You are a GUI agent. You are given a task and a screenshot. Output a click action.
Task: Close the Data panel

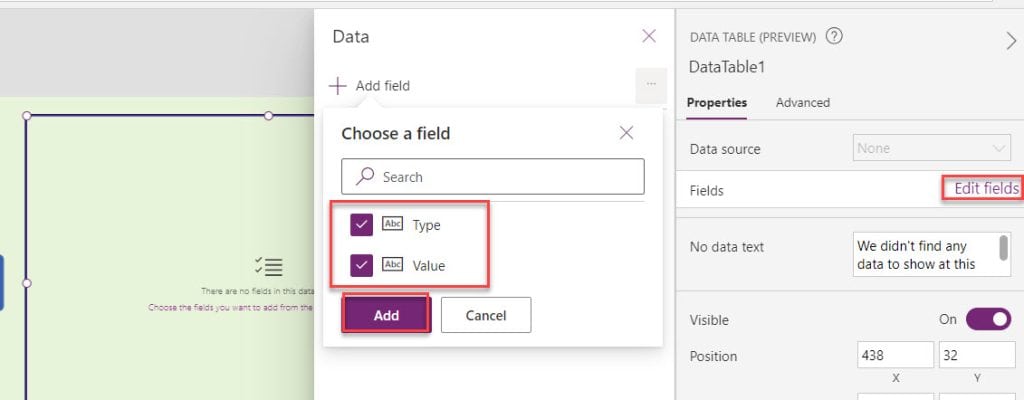point(648,36)
